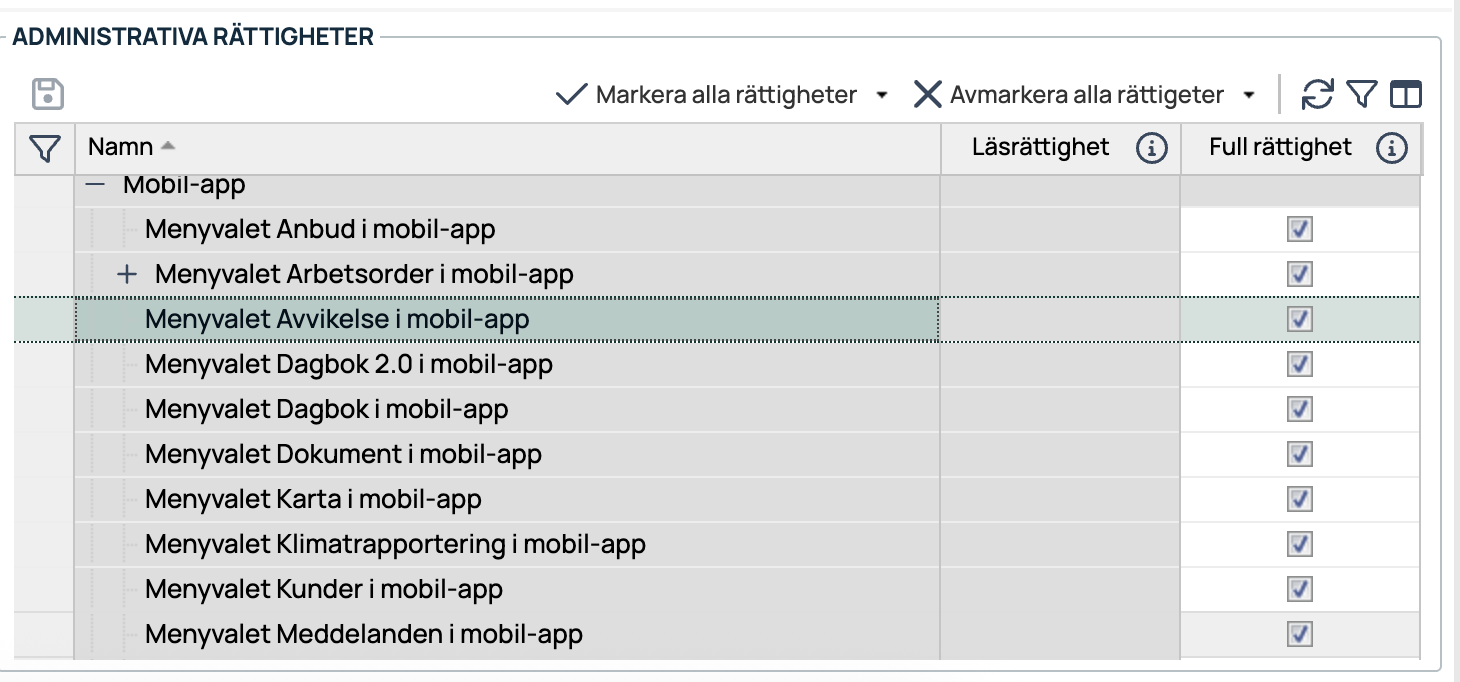Click the column settings icon

[1403, 93]
